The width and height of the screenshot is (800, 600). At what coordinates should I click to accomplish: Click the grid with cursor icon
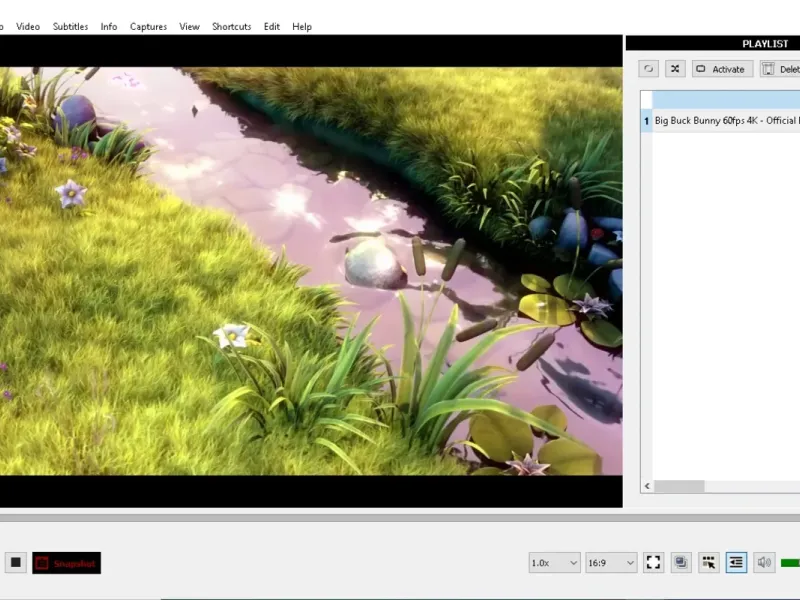coord(709,563)
